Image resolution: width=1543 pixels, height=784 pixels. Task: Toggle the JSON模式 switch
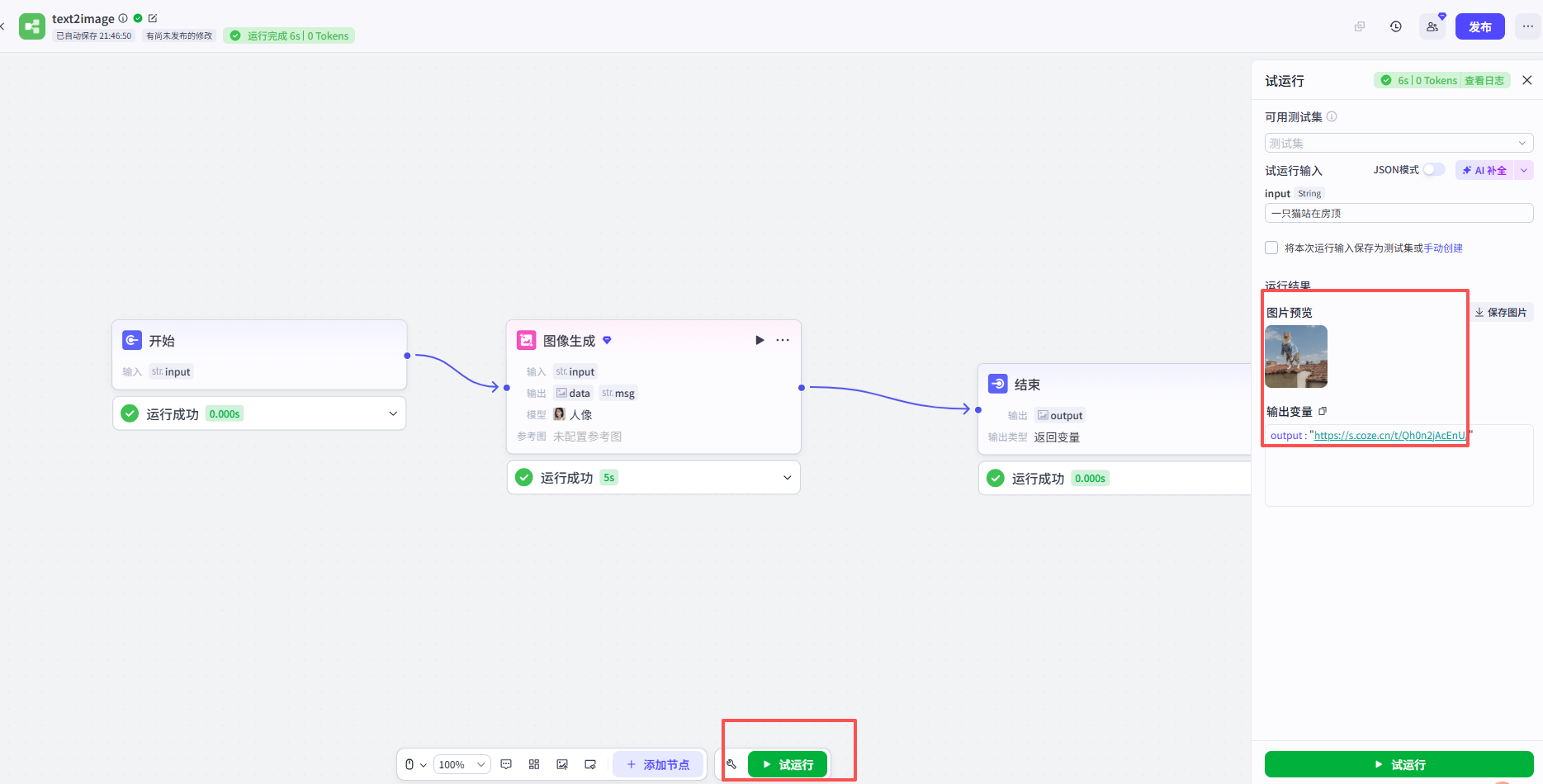point(1433,170)
